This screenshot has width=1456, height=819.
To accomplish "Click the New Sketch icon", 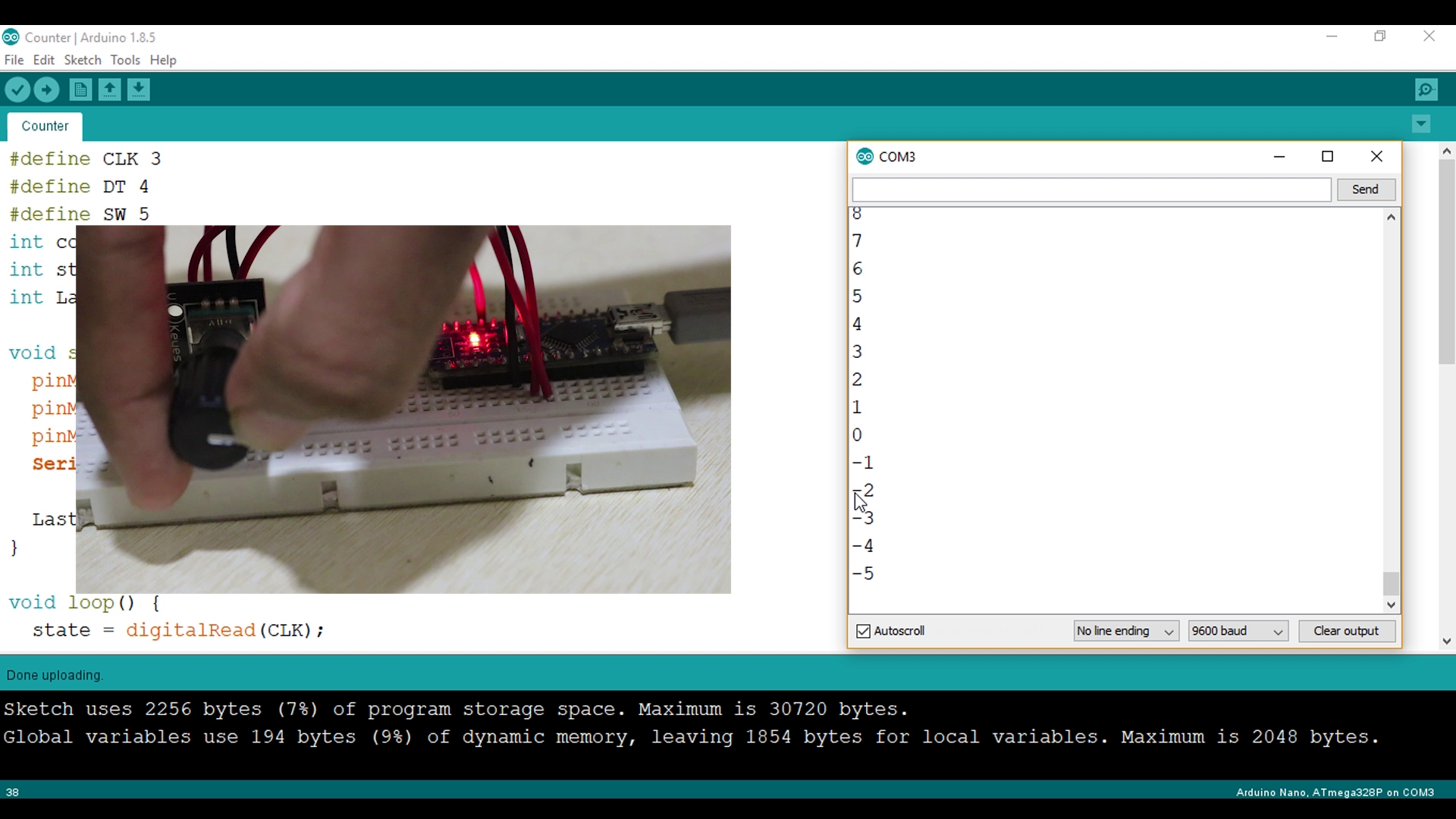I will coord(79,89).
